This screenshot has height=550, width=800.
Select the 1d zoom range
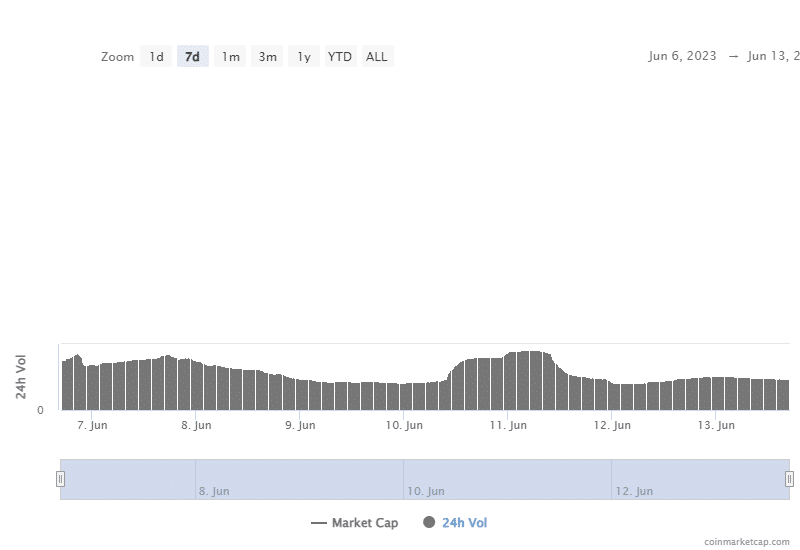(156, 57)
